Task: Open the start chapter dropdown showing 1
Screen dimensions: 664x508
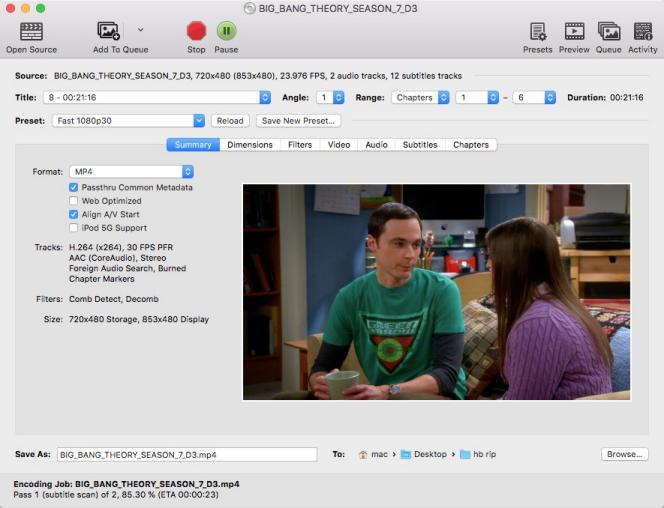Action: tap(477, 97)
